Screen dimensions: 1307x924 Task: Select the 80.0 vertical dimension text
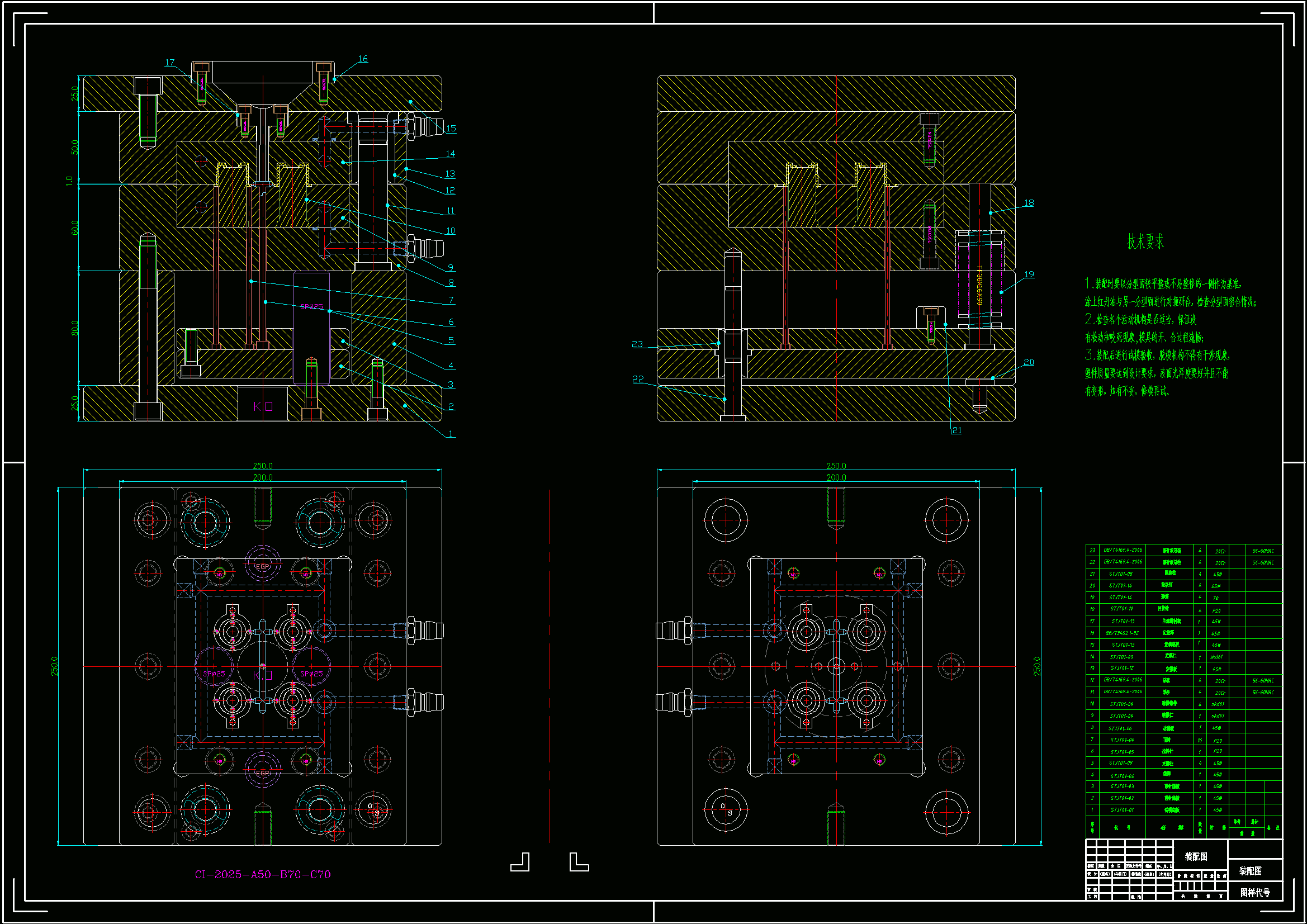(x=74, y=328)
